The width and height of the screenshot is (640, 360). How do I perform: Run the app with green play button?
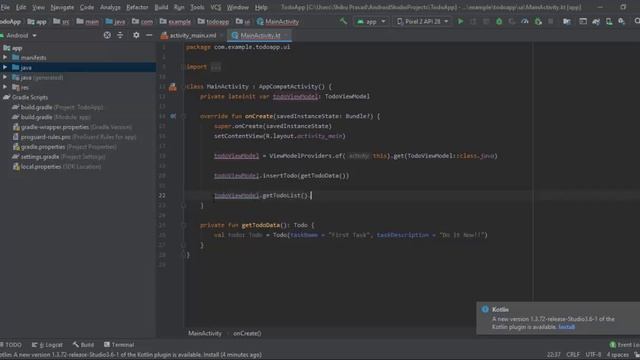(x=460, y=21)
